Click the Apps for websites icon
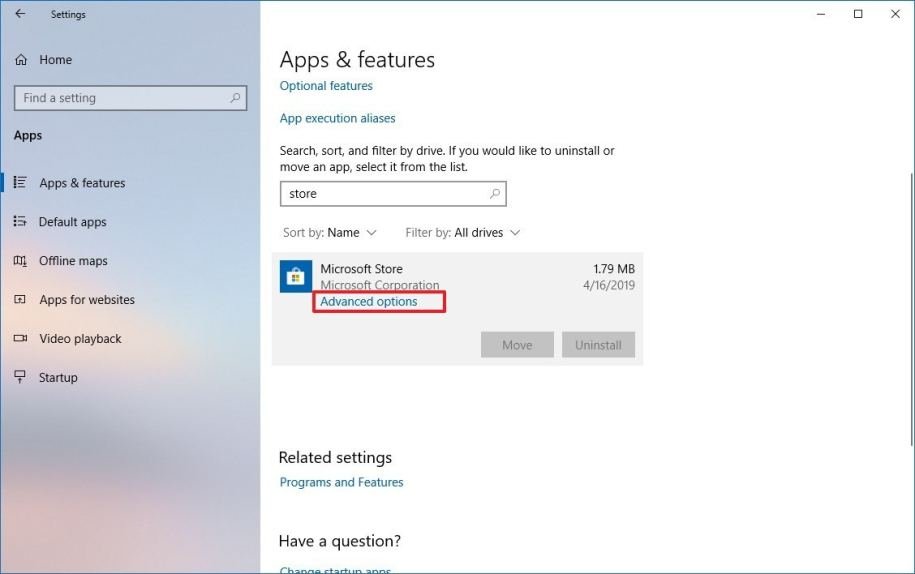The width and height of the screenshot is (915, 574). (x=20, y=300)
